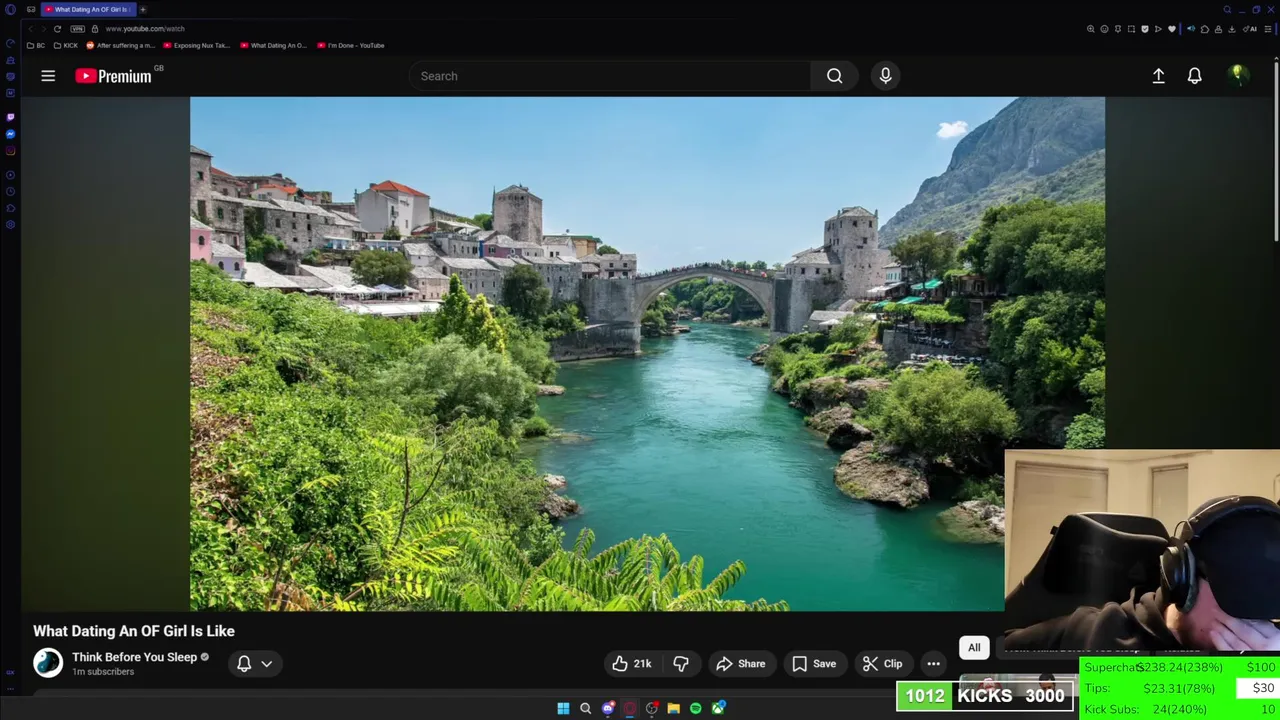The width and height of the screenshot is (1280, 720).
Task: Reload the page
Action: tap(57, 29)
